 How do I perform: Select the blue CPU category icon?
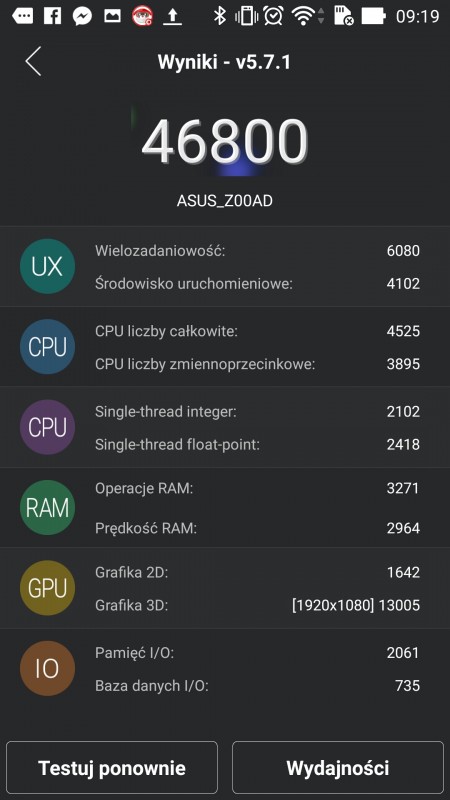pos(47,347)
